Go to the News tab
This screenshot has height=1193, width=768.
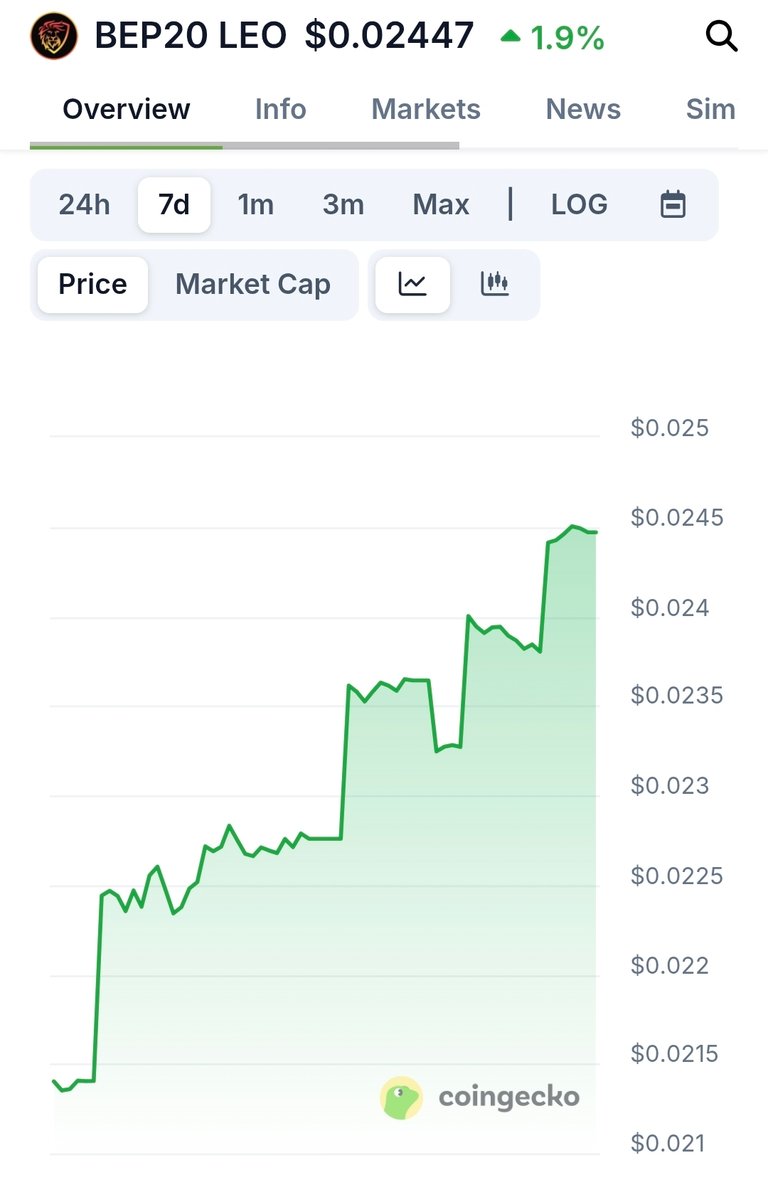[x=583, y=110]
